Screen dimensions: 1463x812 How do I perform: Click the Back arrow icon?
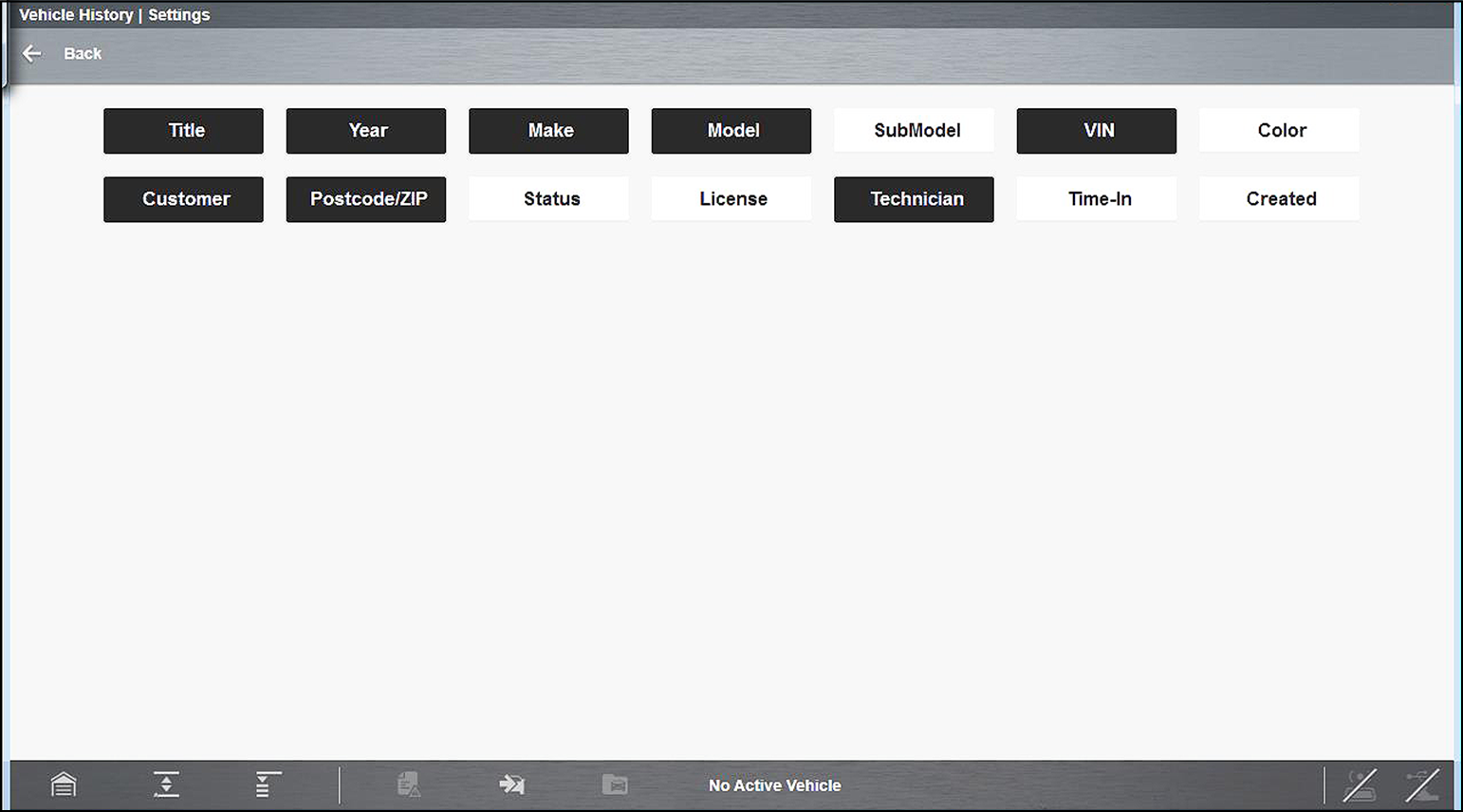(x=32, y=54)
